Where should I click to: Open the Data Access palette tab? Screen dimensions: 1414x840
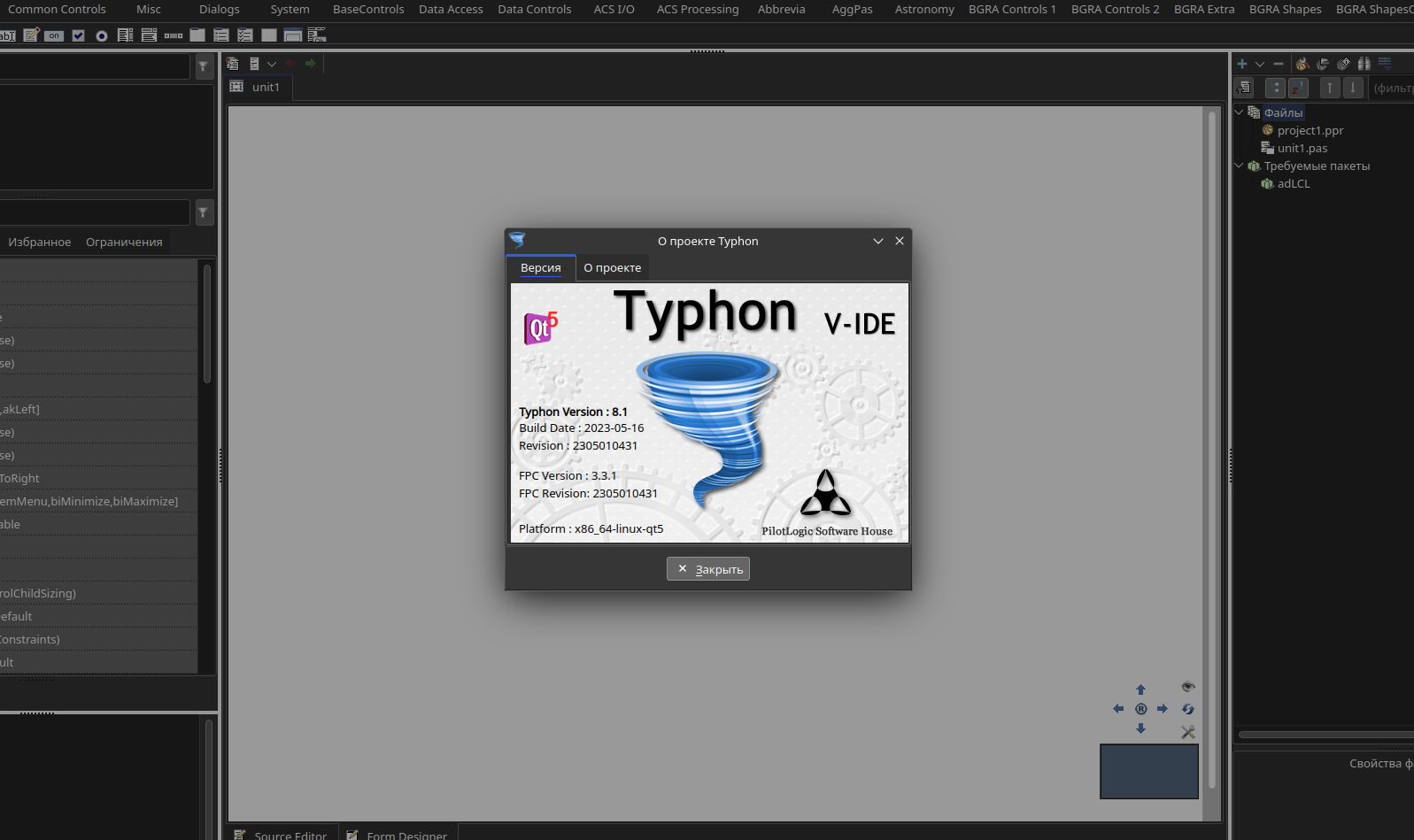[451, 9]
